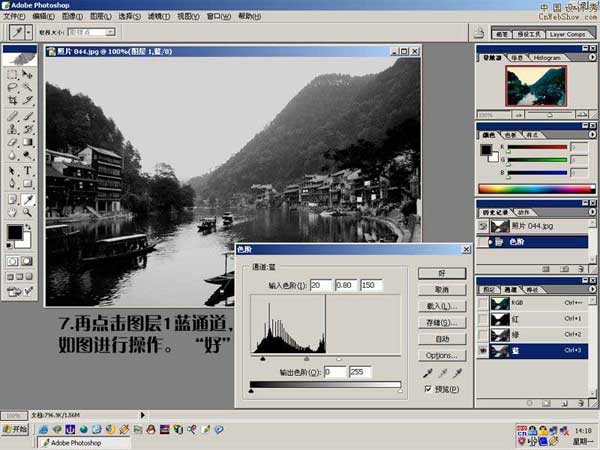Switch to Layer Comps tab

(x=567, y=34)
